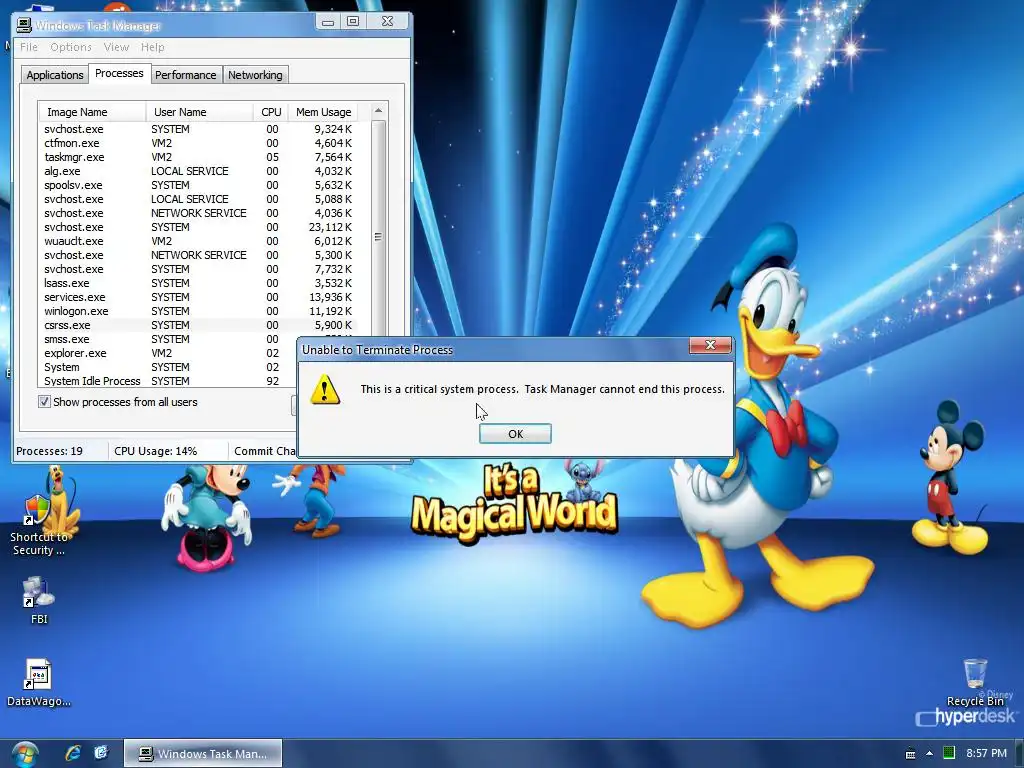Launch Internet Explorer from taskbar
Viewport: 1024px width, 768px height.
click(73, 753)
